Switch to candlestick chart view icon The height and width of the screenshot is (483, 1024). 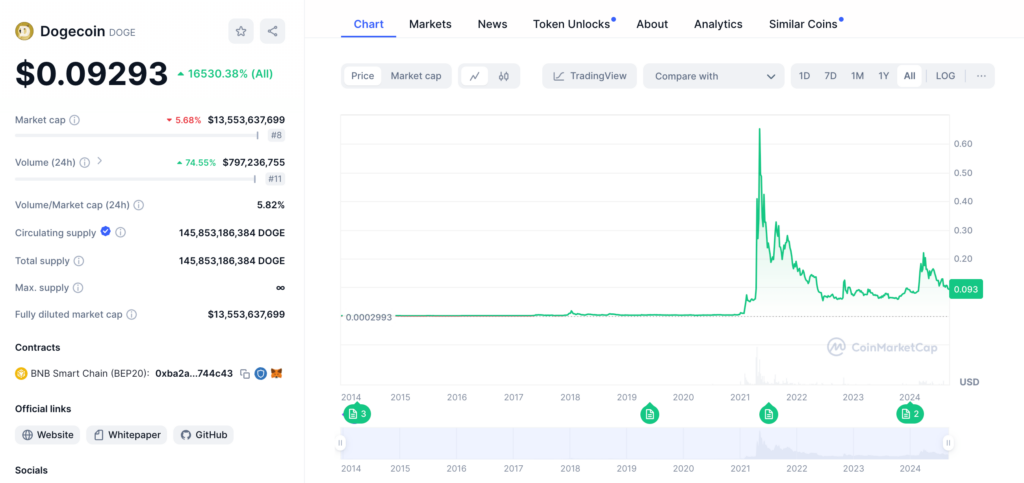(x=503, y=76)
